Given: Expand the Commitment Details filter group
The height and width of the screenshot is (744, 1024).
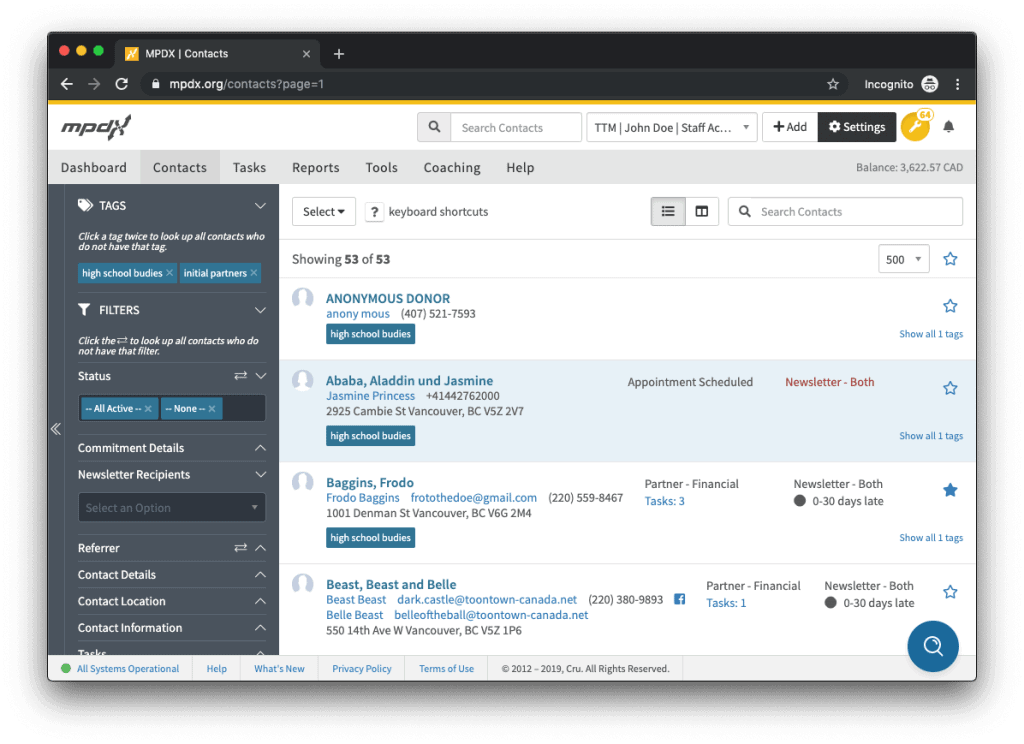Looking at the screenshot, I should coord(261,448).
